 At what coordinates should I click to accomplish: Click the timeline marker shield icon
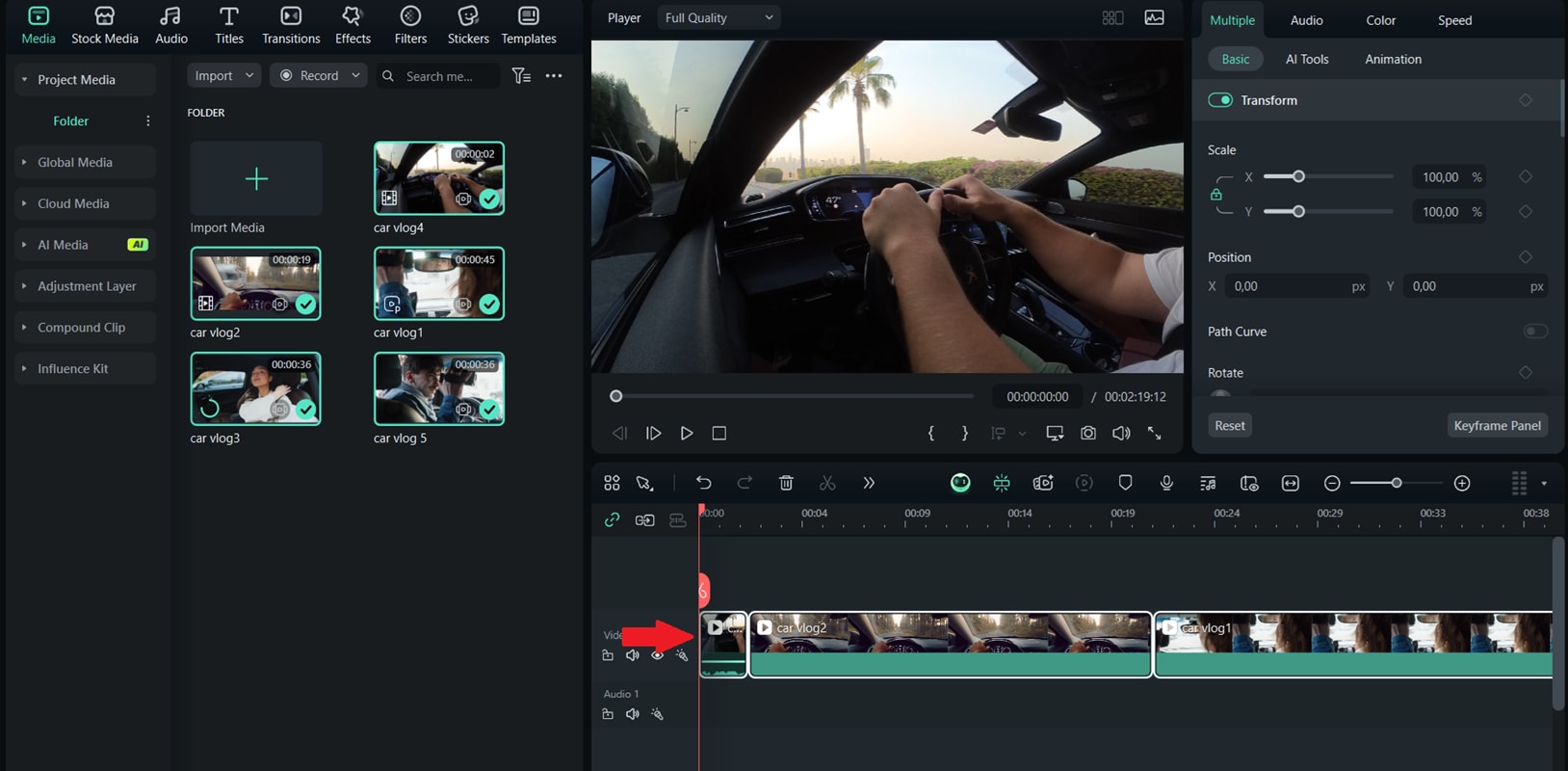1125,483
